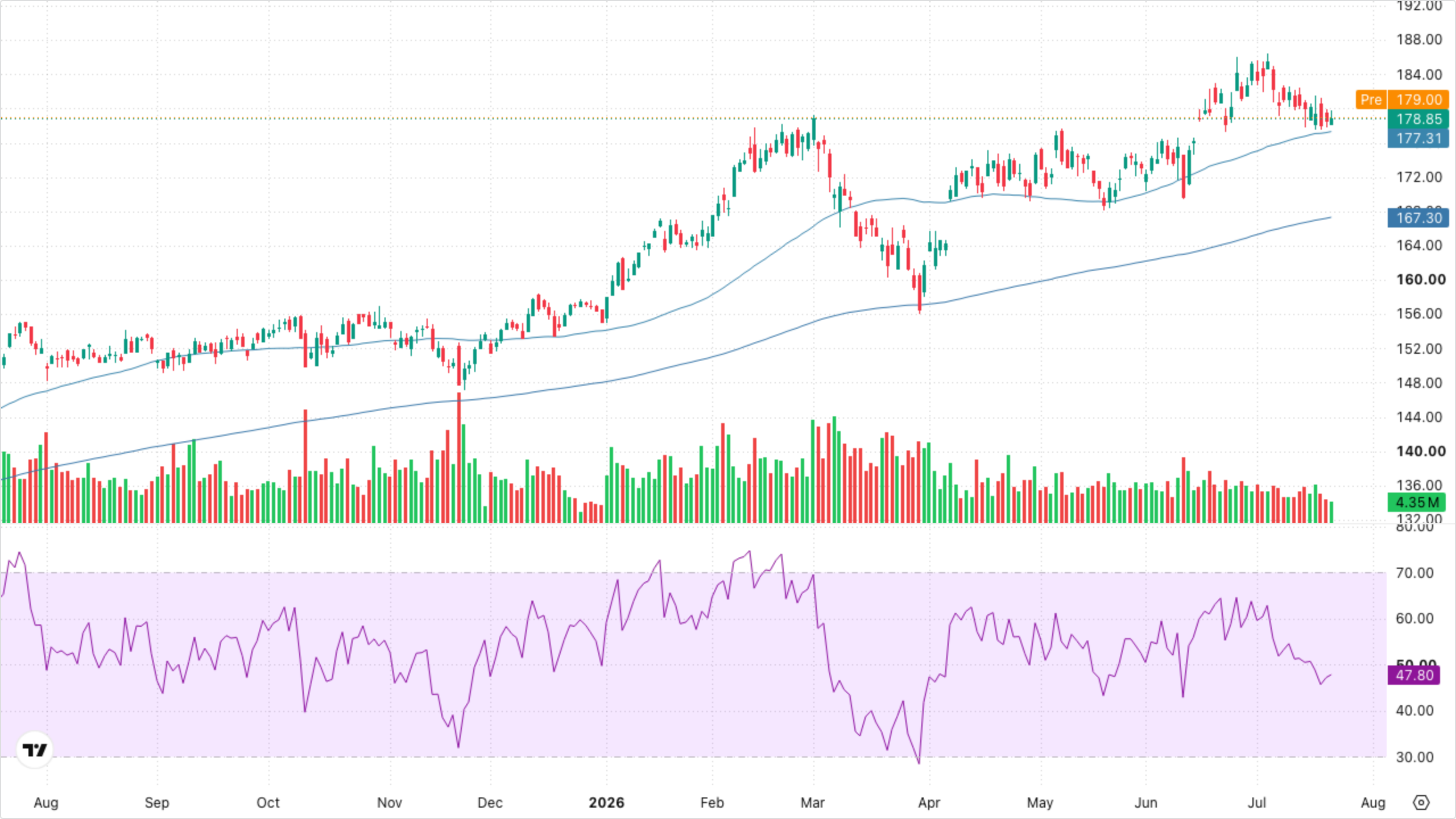Select the 178.85 current price label

[1418, 119]
